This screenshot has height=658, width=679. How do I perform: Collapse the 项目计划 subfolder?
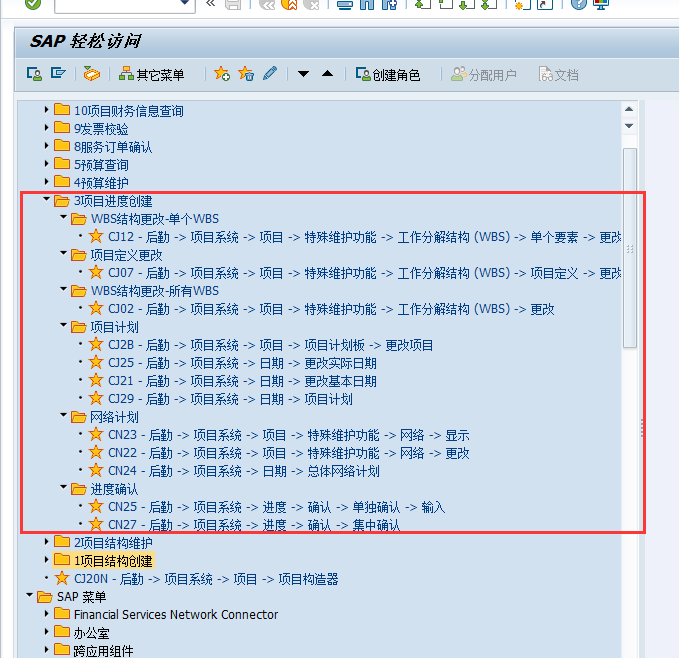[x=63, y=325]
